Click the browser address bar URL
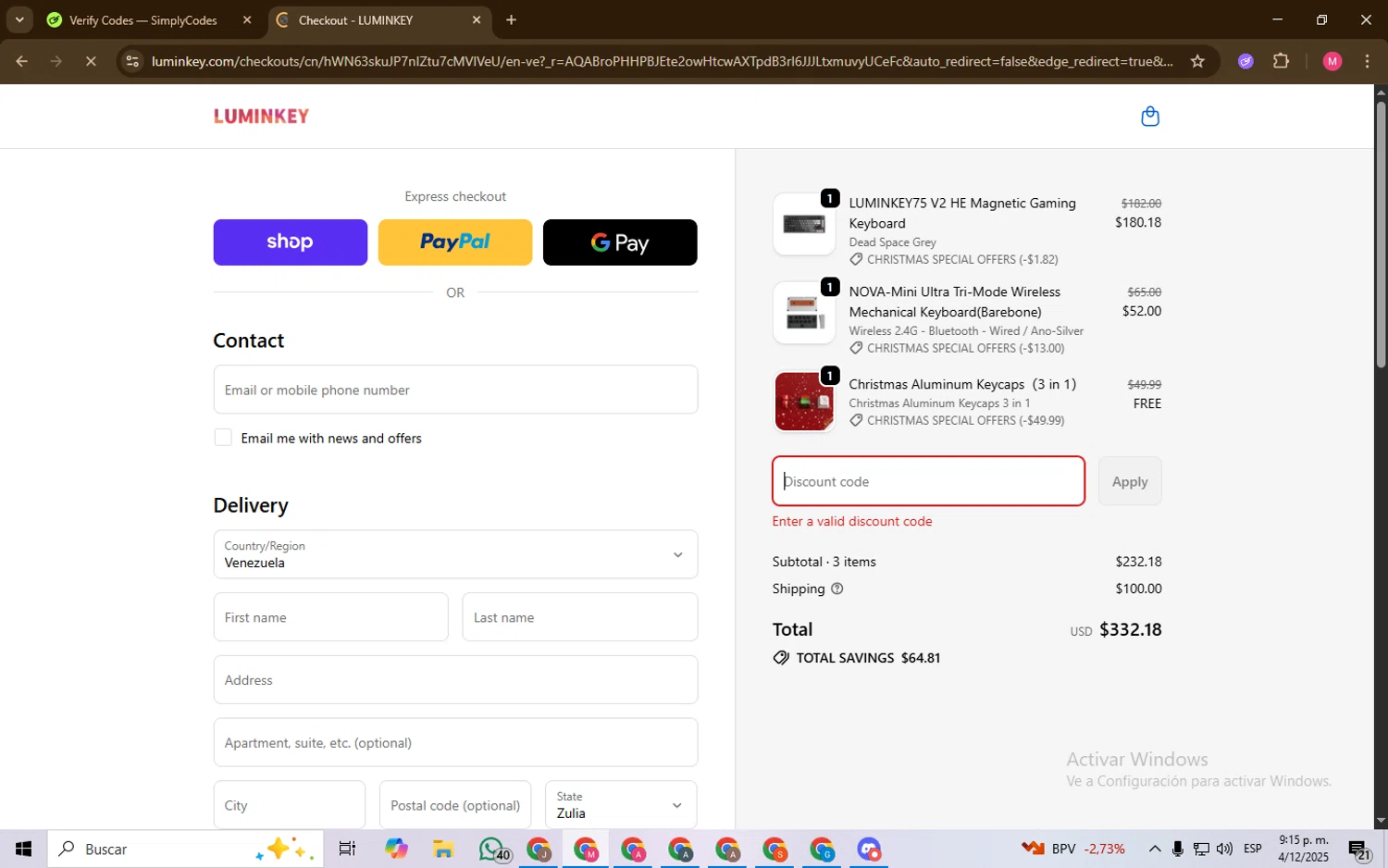1388x868 pixels. pyautogui.click(x=662, y=61)
